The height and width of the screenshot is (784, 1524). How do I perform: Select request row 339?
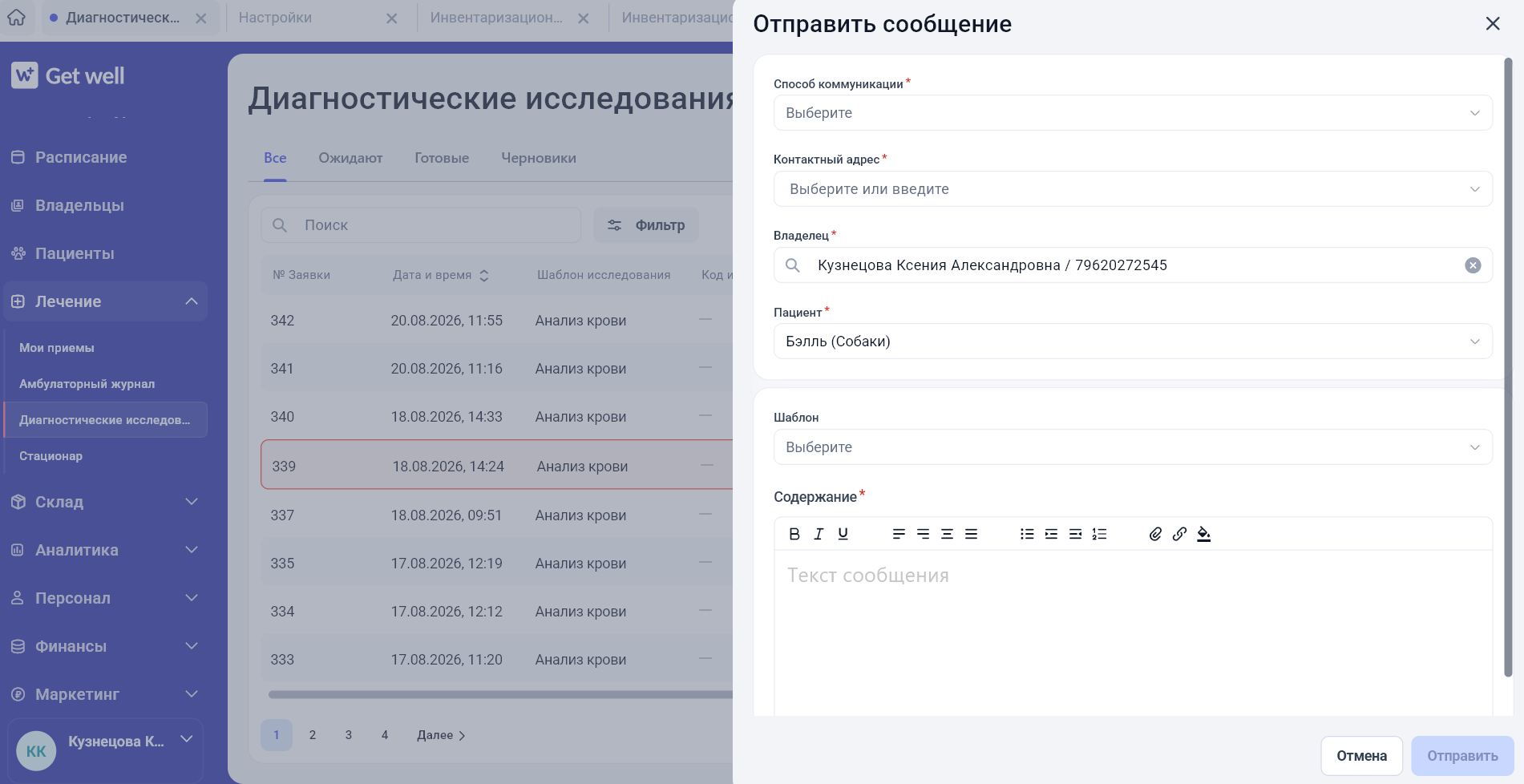(497, 466)
